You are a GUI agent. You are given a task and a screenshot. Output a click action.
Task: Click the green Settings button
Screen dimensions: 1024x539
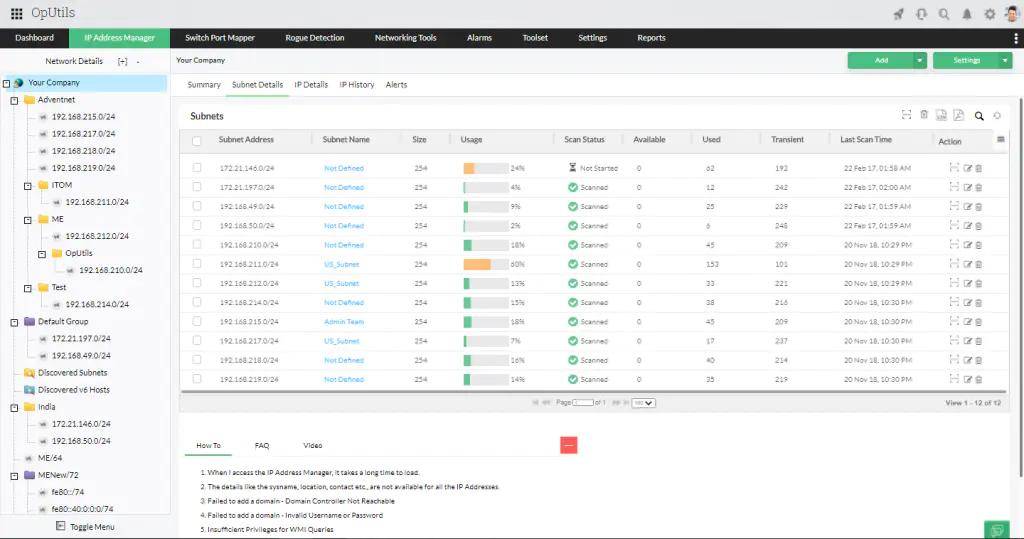click(965, 60)
